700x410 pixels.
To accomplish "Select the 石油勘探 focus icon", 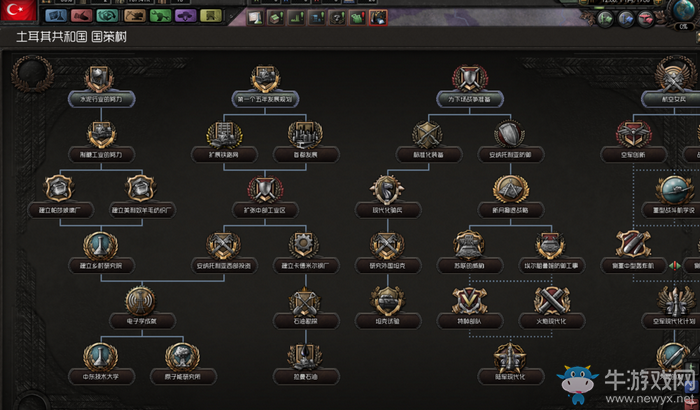I will click(306, 301).
